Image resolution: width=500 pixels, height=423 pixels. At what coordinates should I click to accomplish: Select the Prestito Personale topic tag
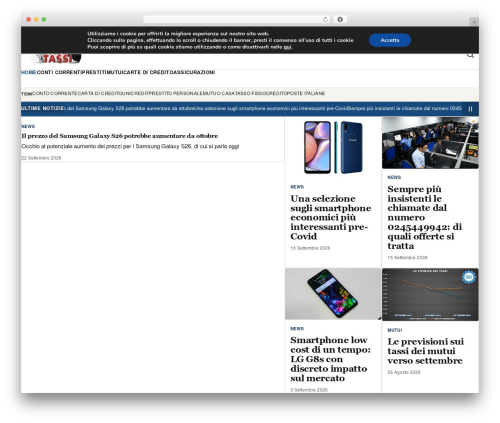click(x=176, y=93)
